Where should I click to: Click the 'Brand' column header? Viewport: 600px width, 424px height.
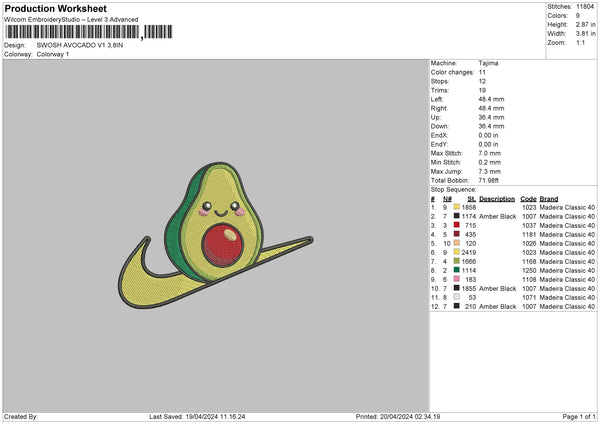[549, 199]
